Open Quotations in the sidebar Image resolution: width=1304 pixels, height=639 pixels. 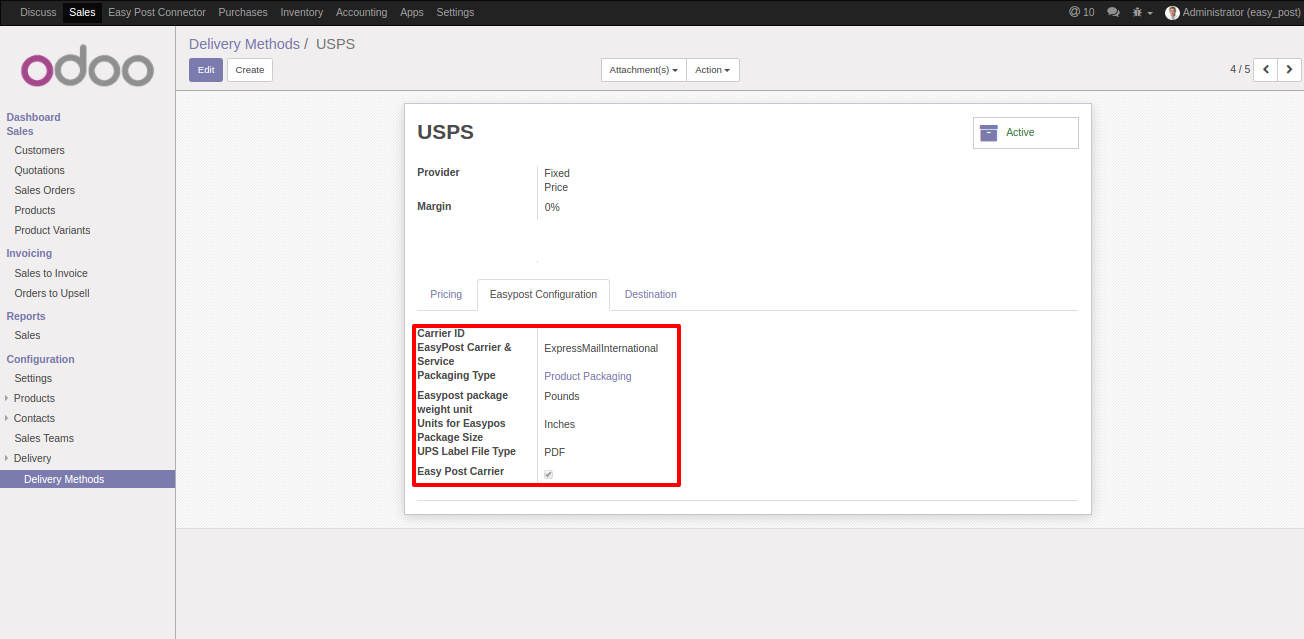[40, 170]
